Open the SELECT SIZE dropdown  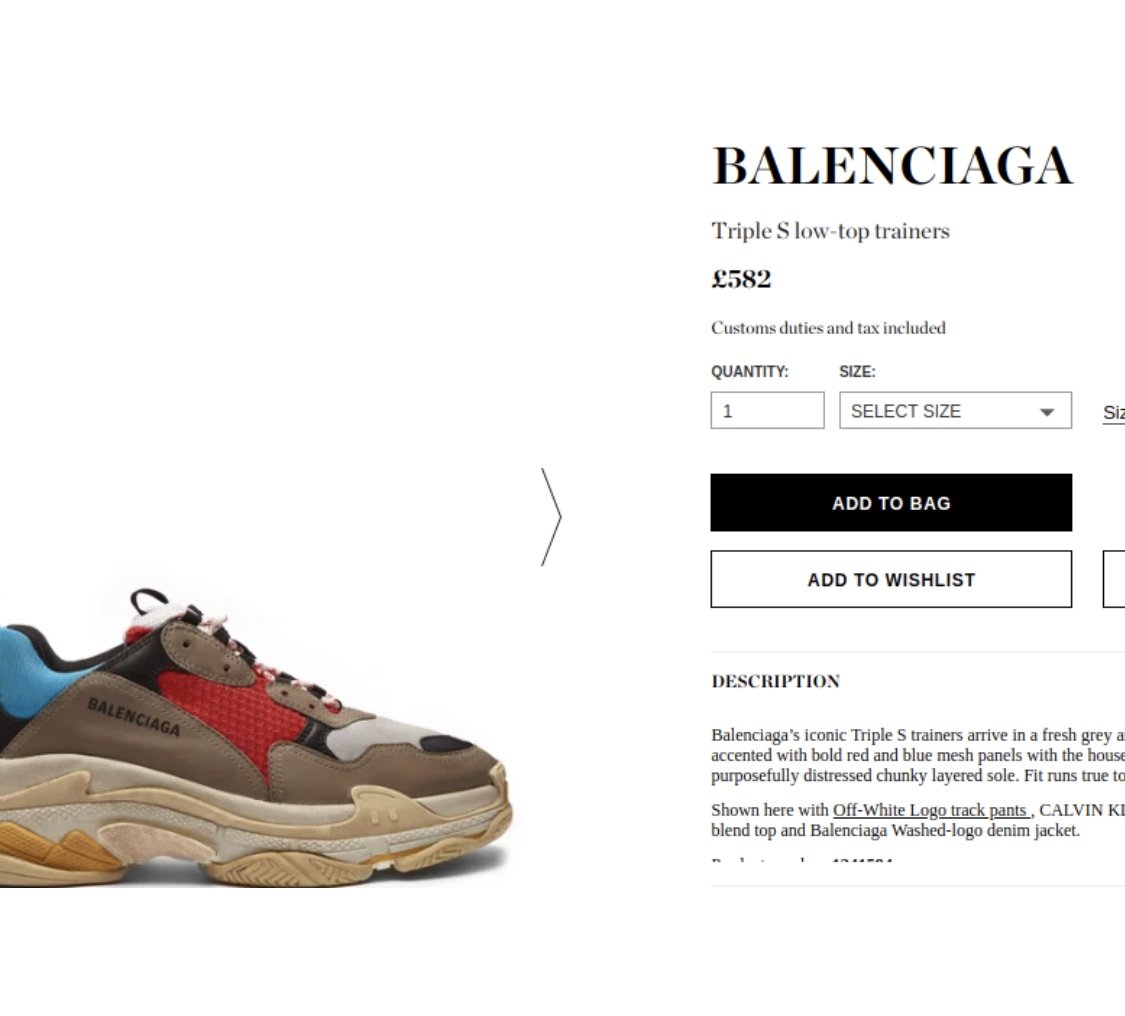[x=956, y=410]
